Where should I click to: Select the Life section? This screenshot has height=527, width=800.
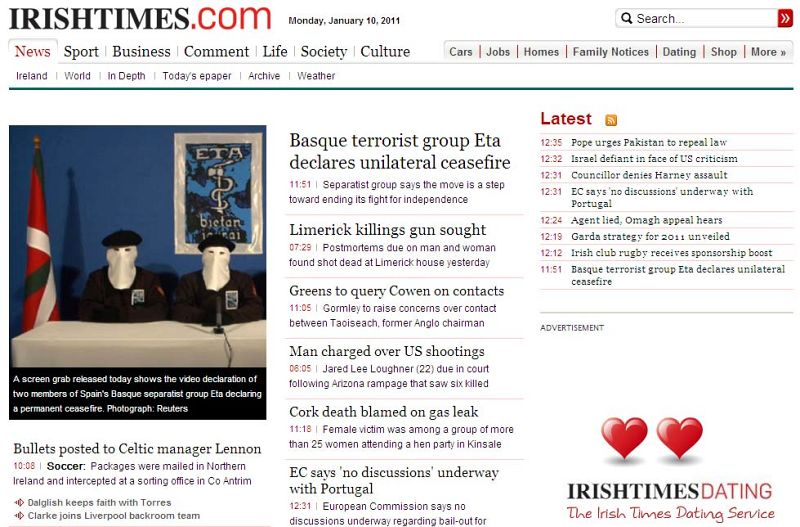coord(275,52)
